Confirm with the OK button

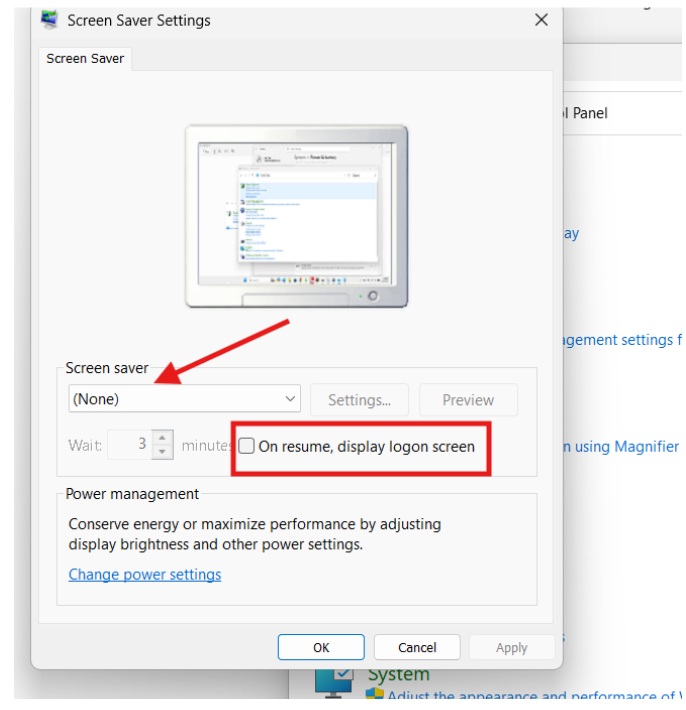click(x=321, y=648)
